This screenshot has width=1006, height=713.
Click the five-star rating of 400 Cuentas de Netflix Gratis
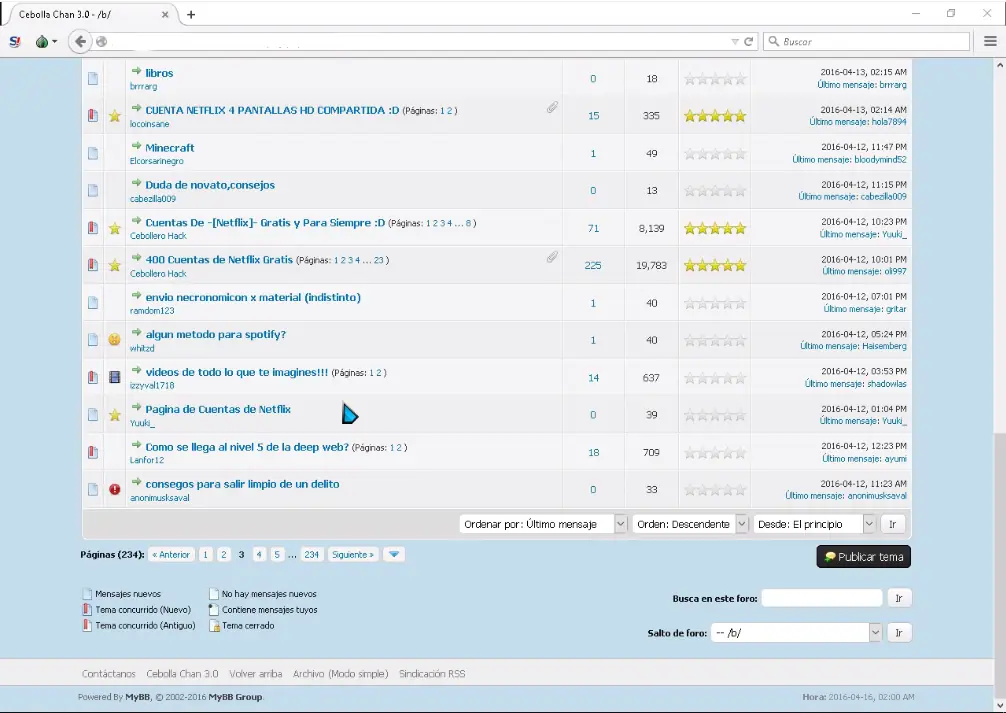715,266
